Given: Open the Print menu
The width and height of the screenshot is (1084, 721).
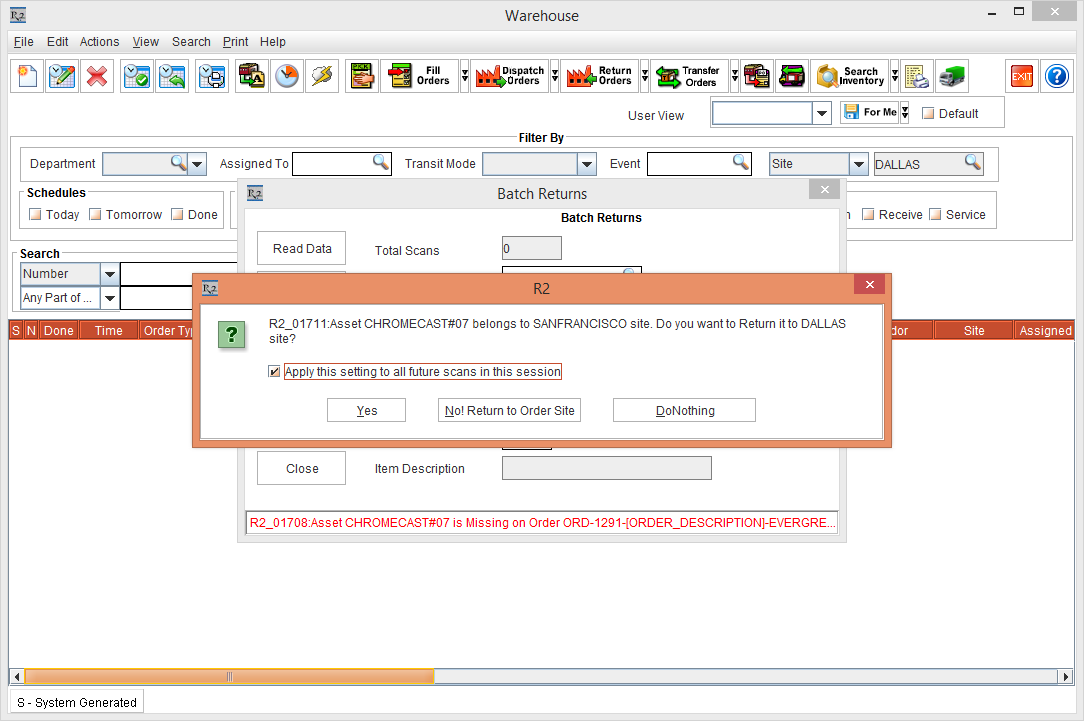Looking at the screenshot, I should tap(235, 41).
